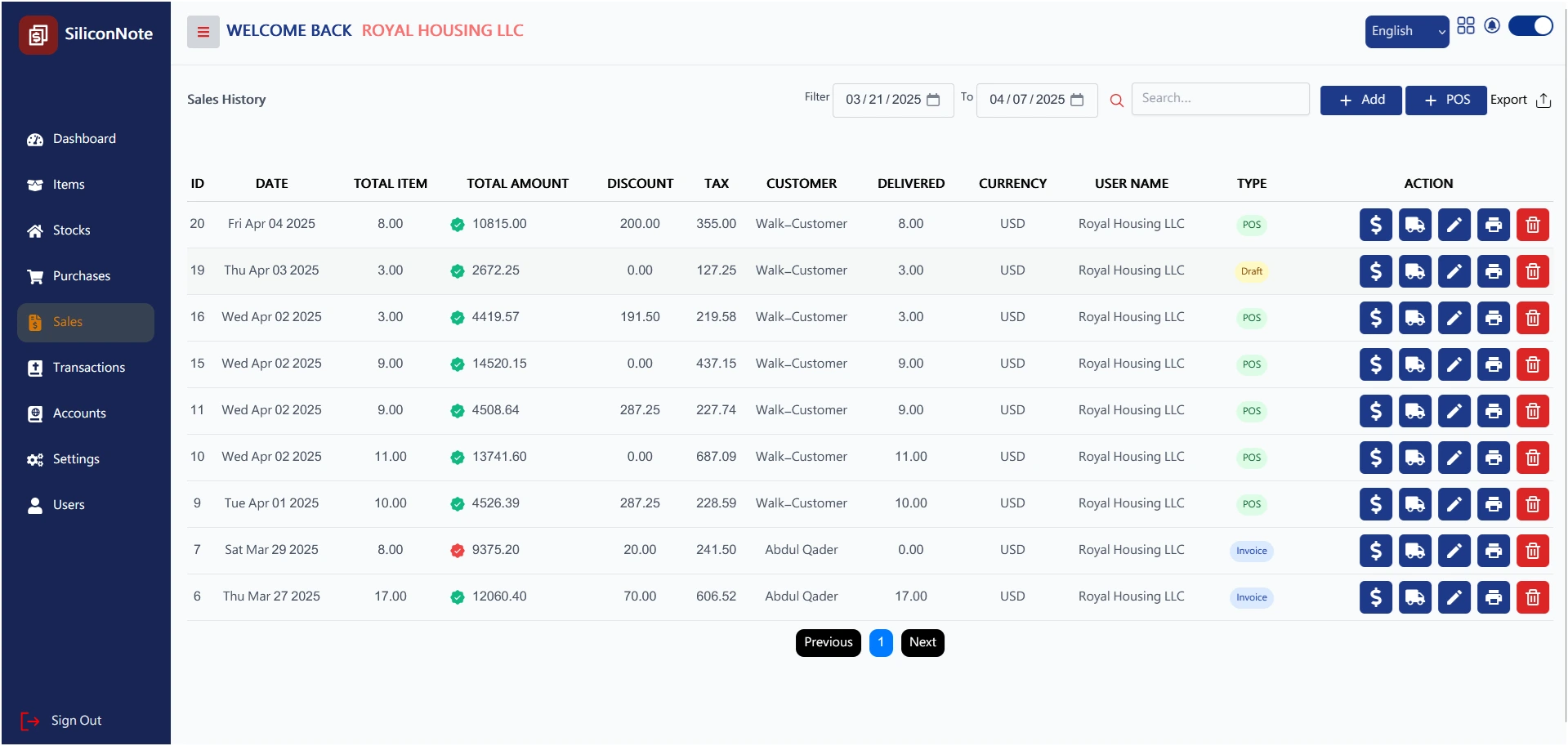Collapse sidebar with the hamburger menu button
The width and height of the screenshot is (1568, 746).
203,33
